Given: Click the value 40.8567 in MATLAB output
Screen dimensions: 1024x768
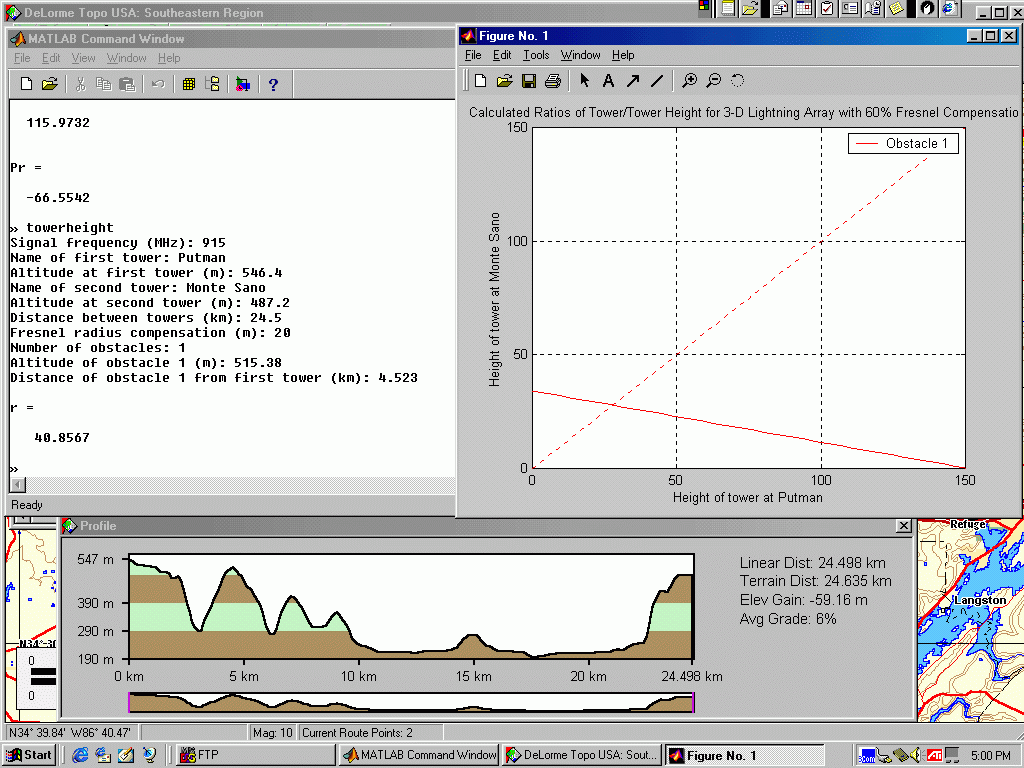Looking at the screenshot, I should 62,438.
